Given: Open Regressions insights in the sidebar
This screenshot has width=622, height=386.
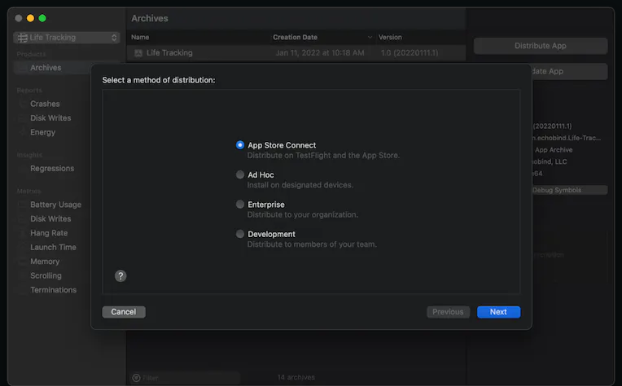Looking at the screenshot, I should point(52,168).
